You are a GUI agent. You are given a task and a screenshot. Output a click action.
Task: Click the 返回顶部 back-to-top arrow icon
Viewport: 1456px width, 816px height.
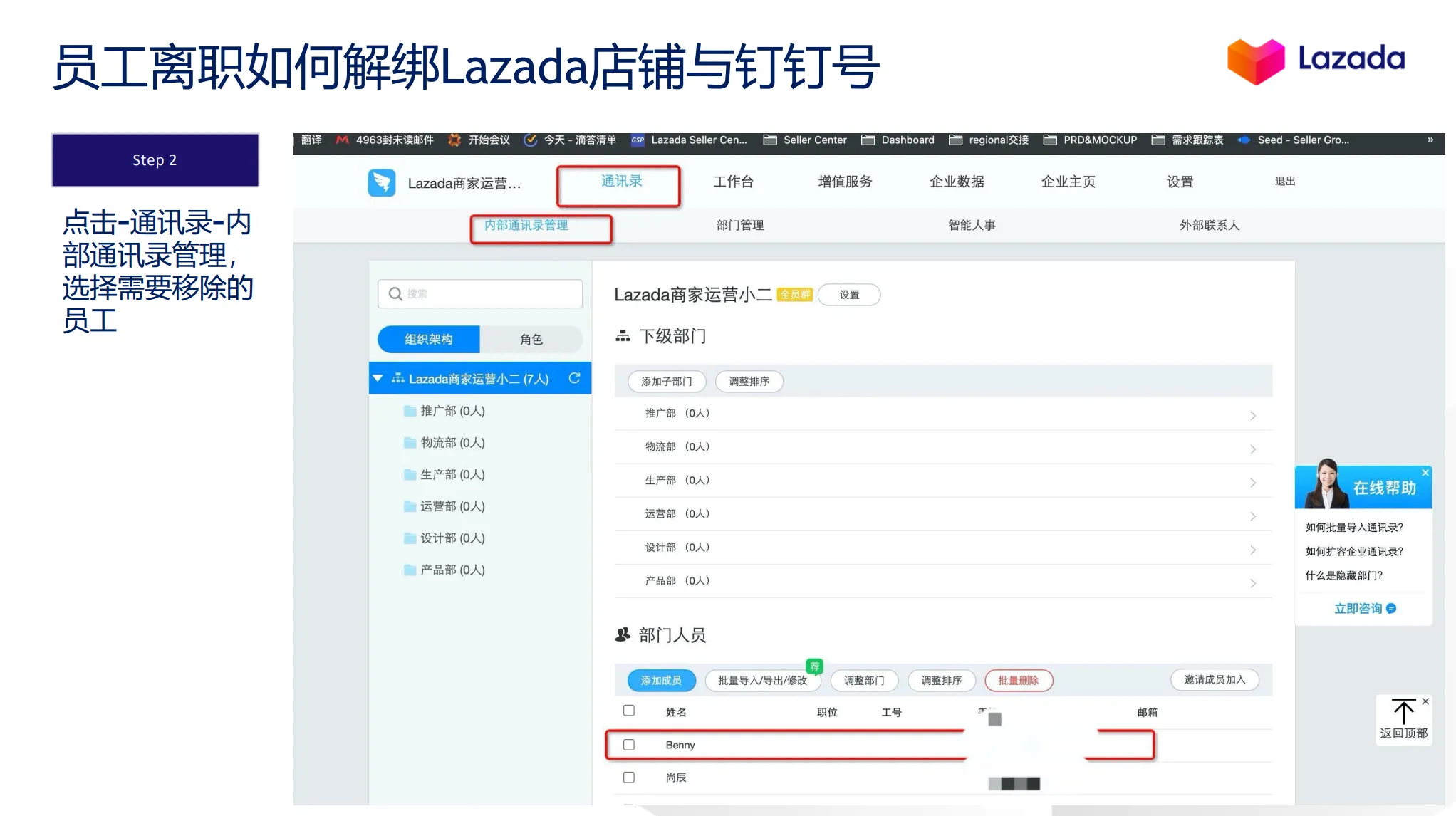point(1403,710)
